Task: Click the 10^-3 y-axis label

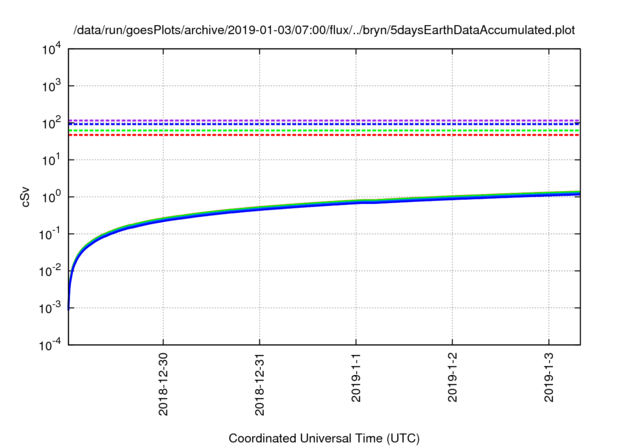Action: click(51, 308)
